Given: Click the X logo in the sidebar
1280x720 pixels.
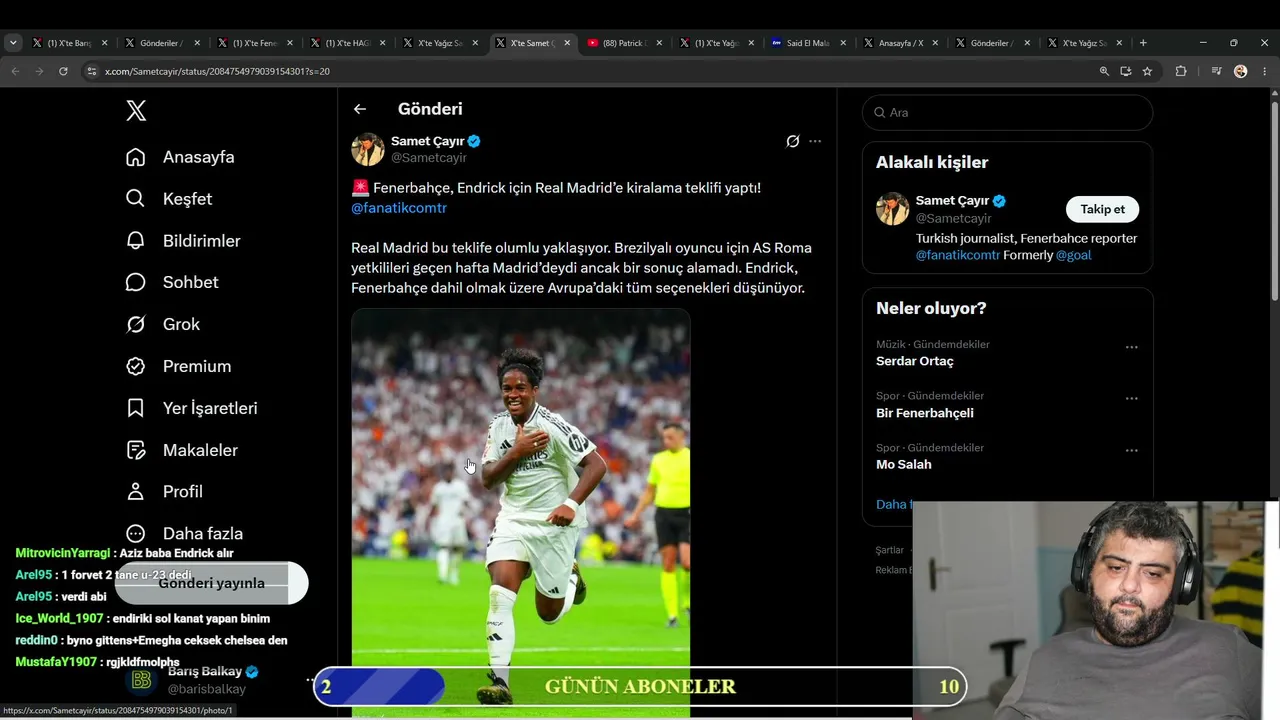Looking at the screenshot, I should click(x=136, y=111).
